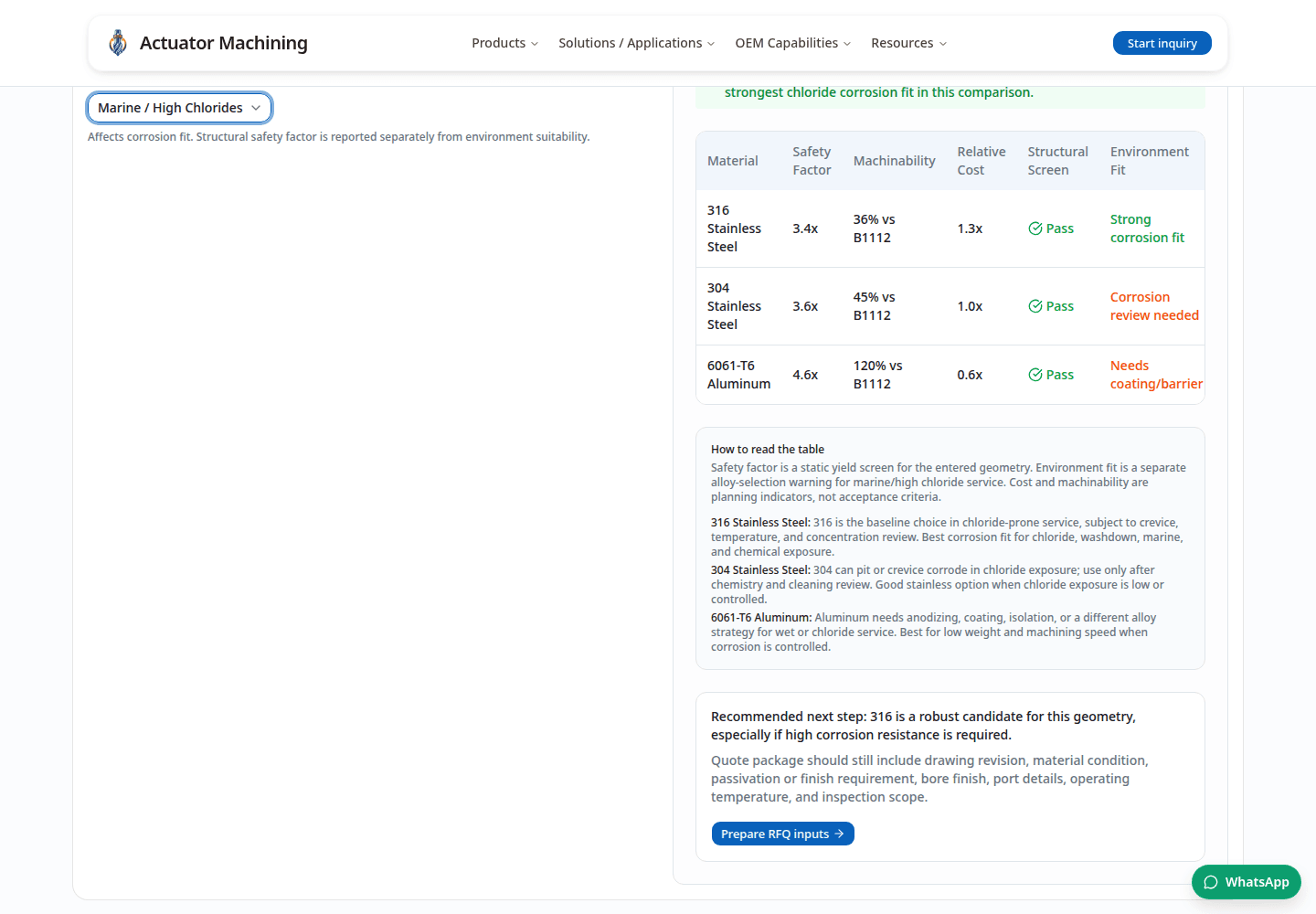Click the Pass checkmark icon for 316 Stainless Steel

click(1035, 228)
